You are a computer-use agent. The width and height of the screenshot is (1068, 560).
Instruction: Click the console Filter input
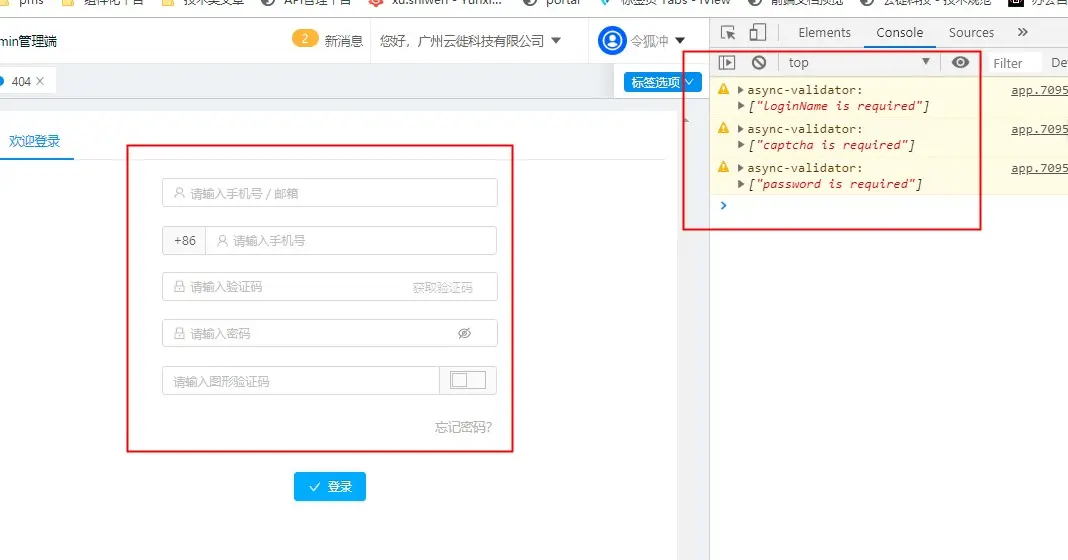pos(1015,63)
